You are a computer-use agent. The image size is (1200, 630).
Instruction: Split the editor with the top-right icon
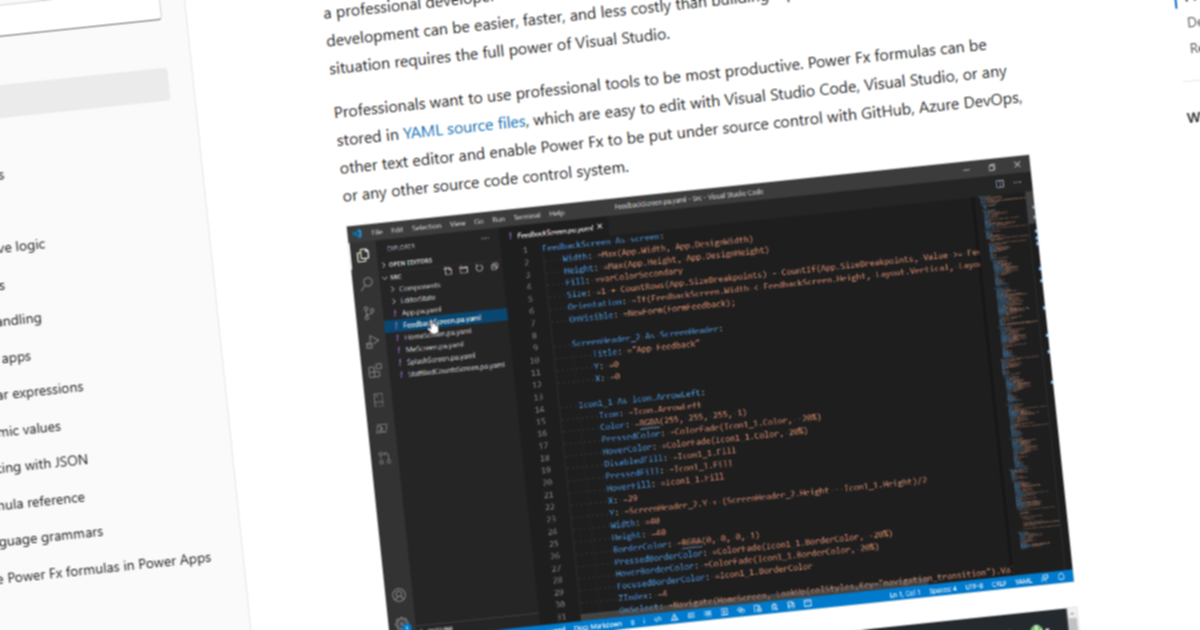(x=999, y=184)
